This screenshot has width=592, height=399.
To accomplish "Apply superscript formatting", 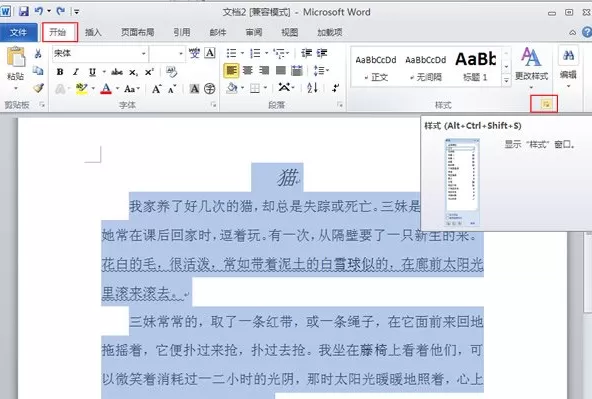I will tap(150, 72).
